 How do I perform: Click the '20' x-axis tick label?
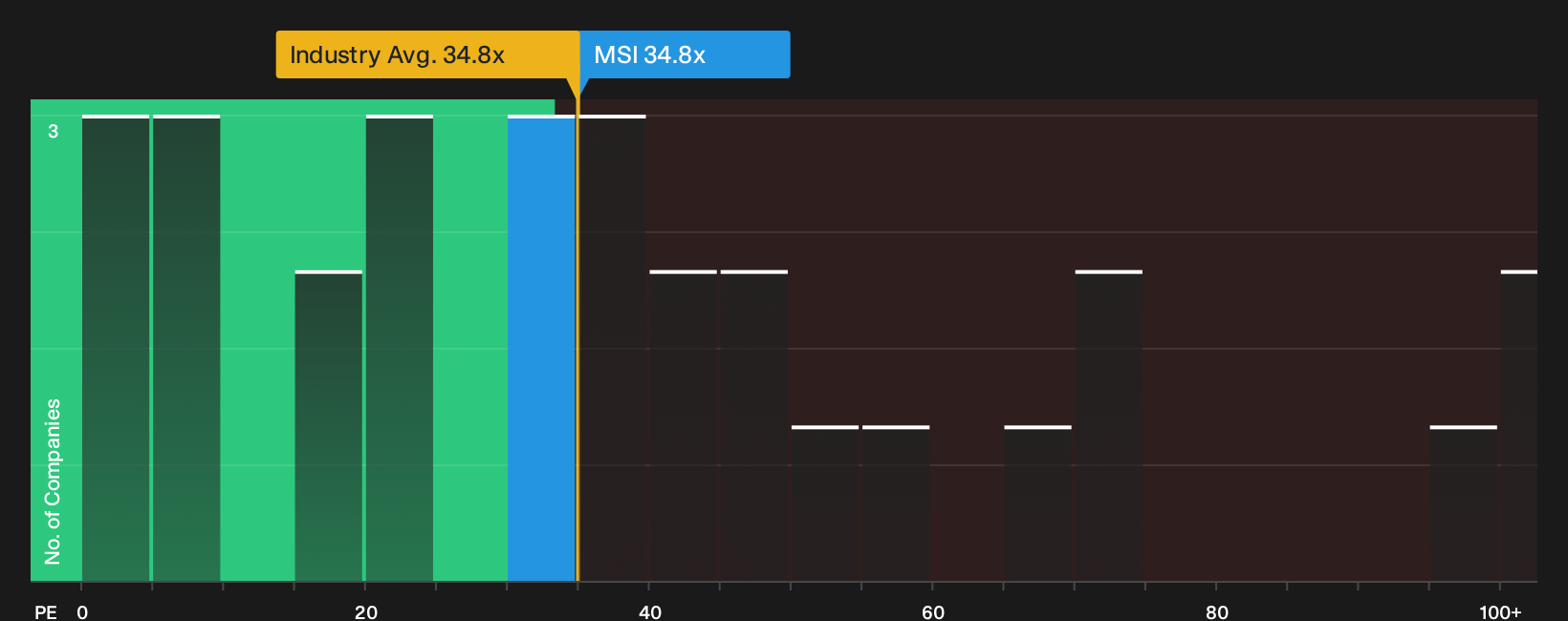click(x=366, y=612)
